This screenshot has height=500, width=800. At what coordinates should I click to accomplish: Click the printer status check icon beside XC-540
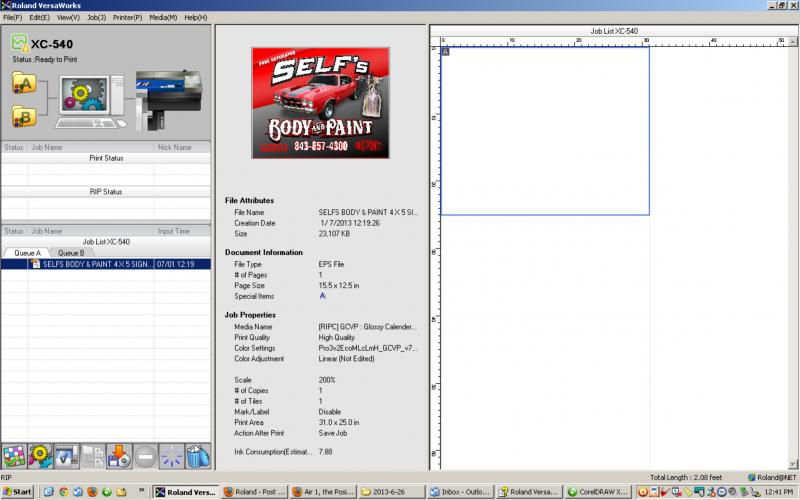[x=19, y=42]
